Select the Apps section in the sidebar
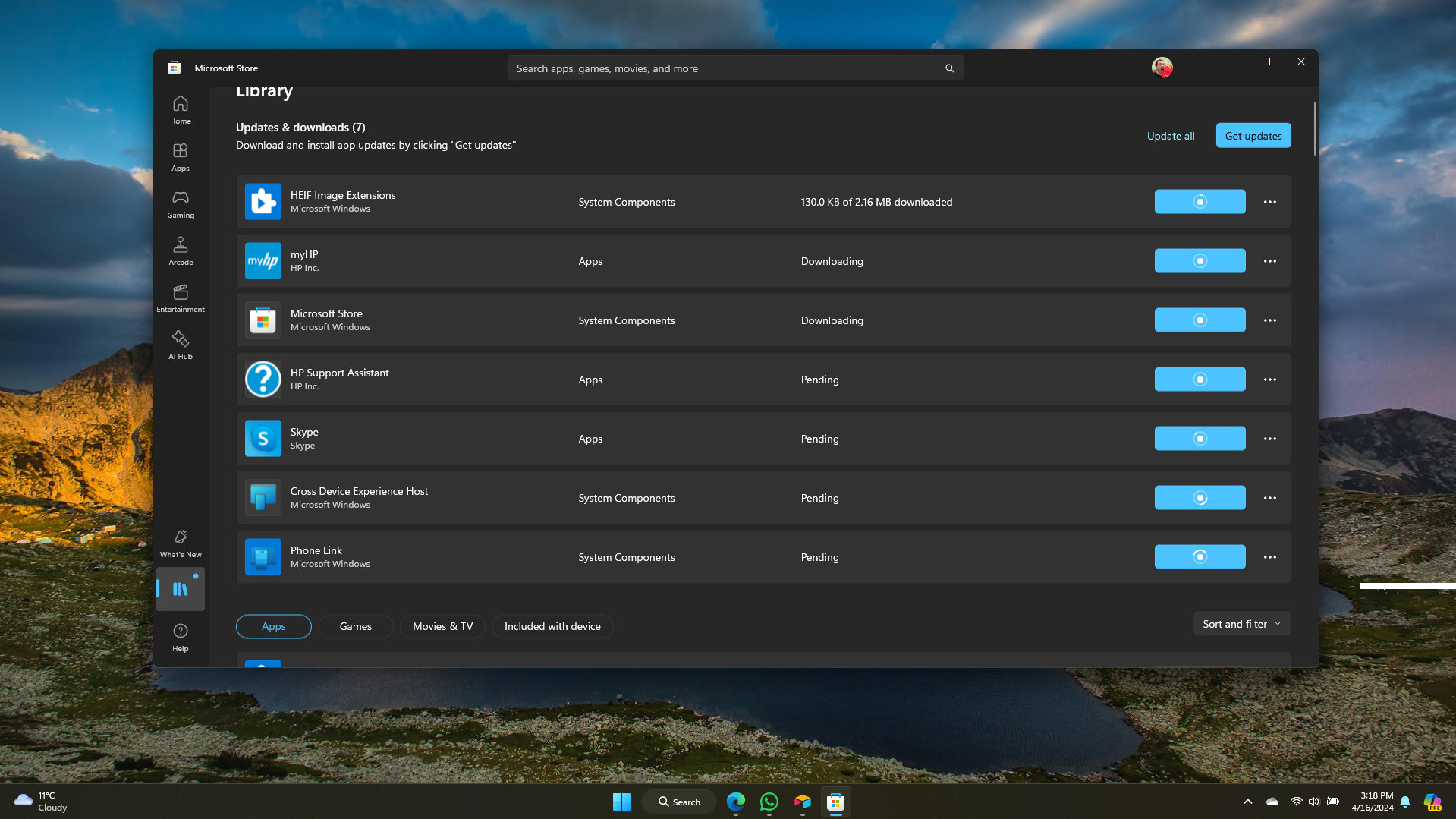 [x=180, y=156]
